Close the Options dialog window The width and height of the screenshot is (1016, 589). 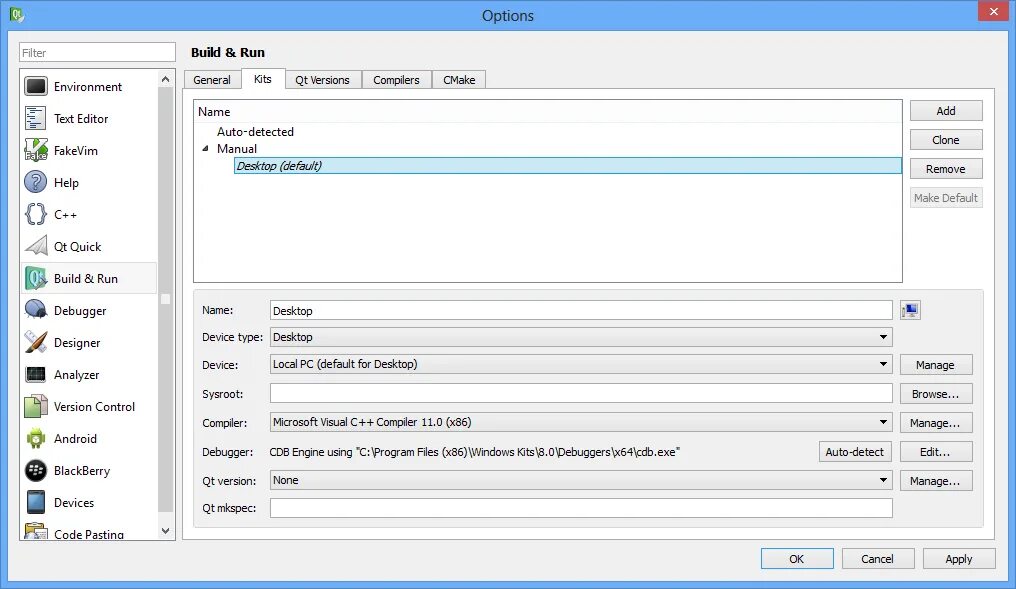993,11
